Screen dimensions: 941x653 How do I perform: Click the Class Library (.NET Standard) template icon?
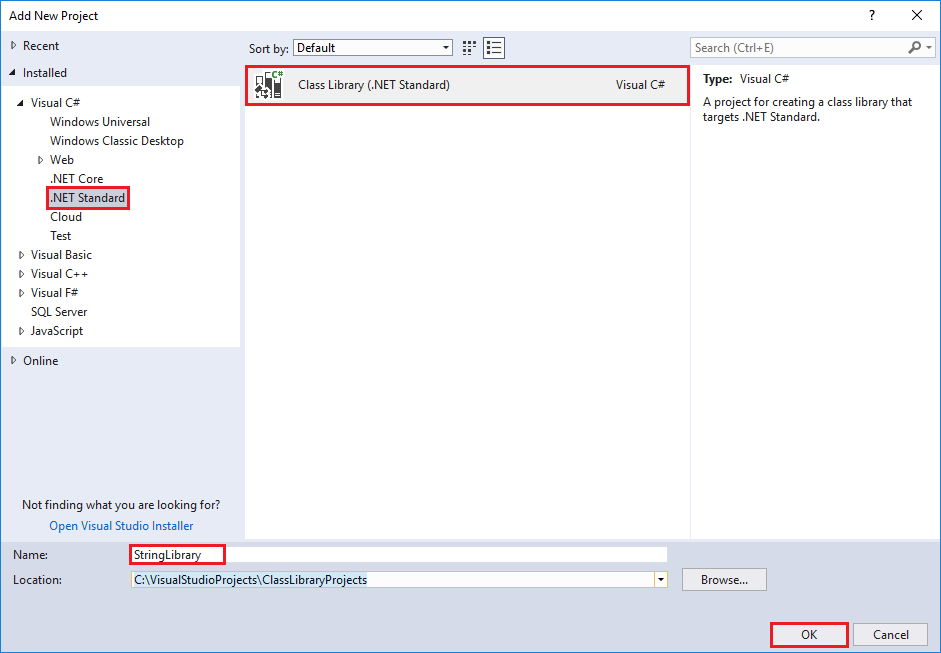coord(268,84)
